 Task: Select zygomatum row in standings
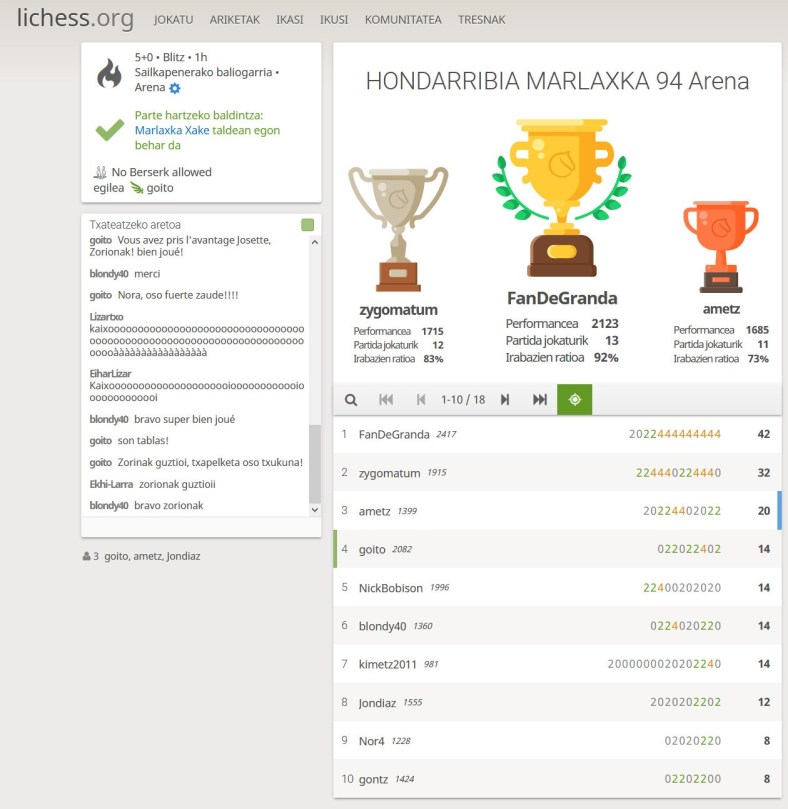click(557, 473)
